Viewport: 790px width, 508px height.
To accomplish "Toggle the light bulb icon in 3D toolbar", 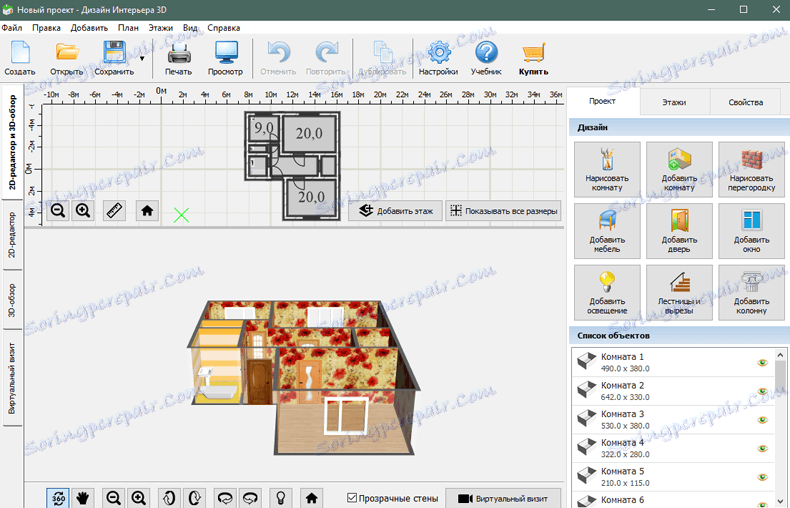I will point(281,498).
